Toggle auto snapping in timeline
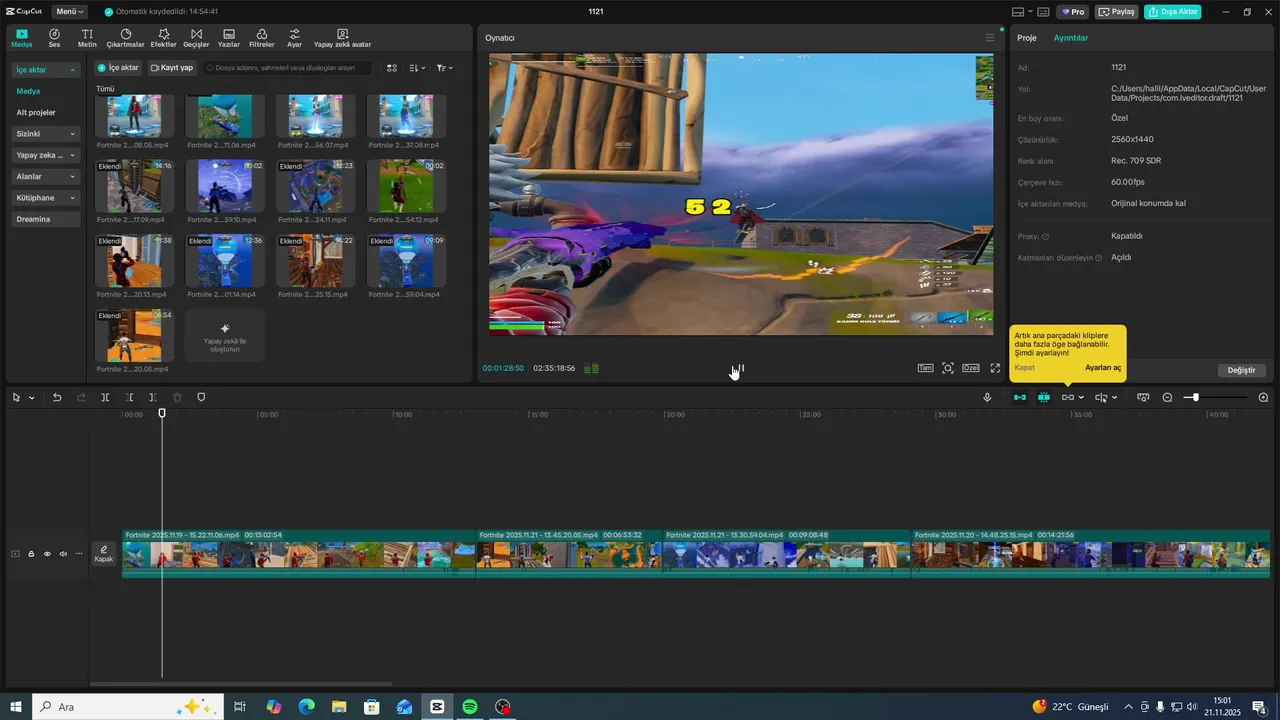 pyautogui.click(x=1043, y=397)
